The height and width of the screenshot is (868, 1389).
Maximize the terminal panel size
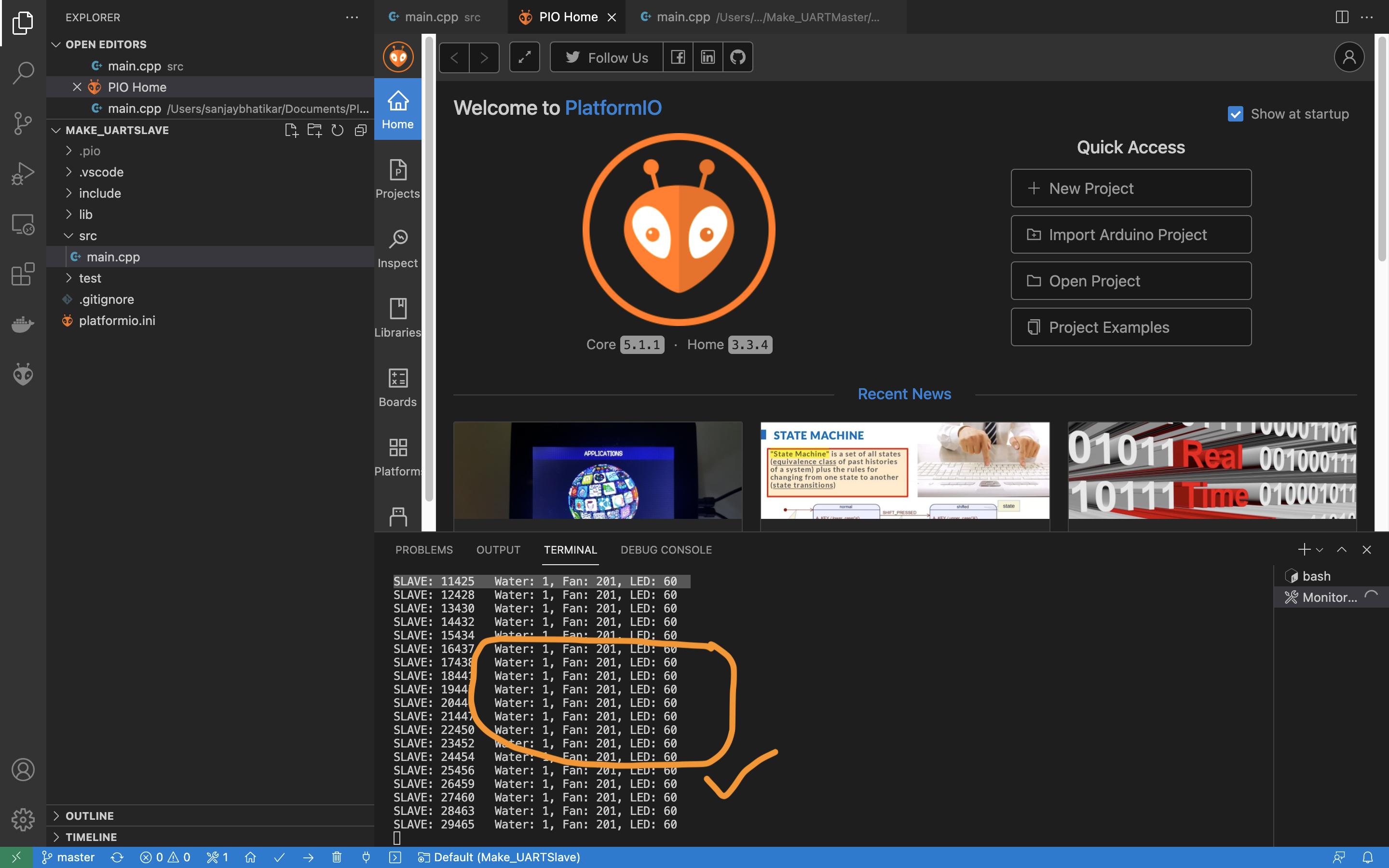[1341, 549]
